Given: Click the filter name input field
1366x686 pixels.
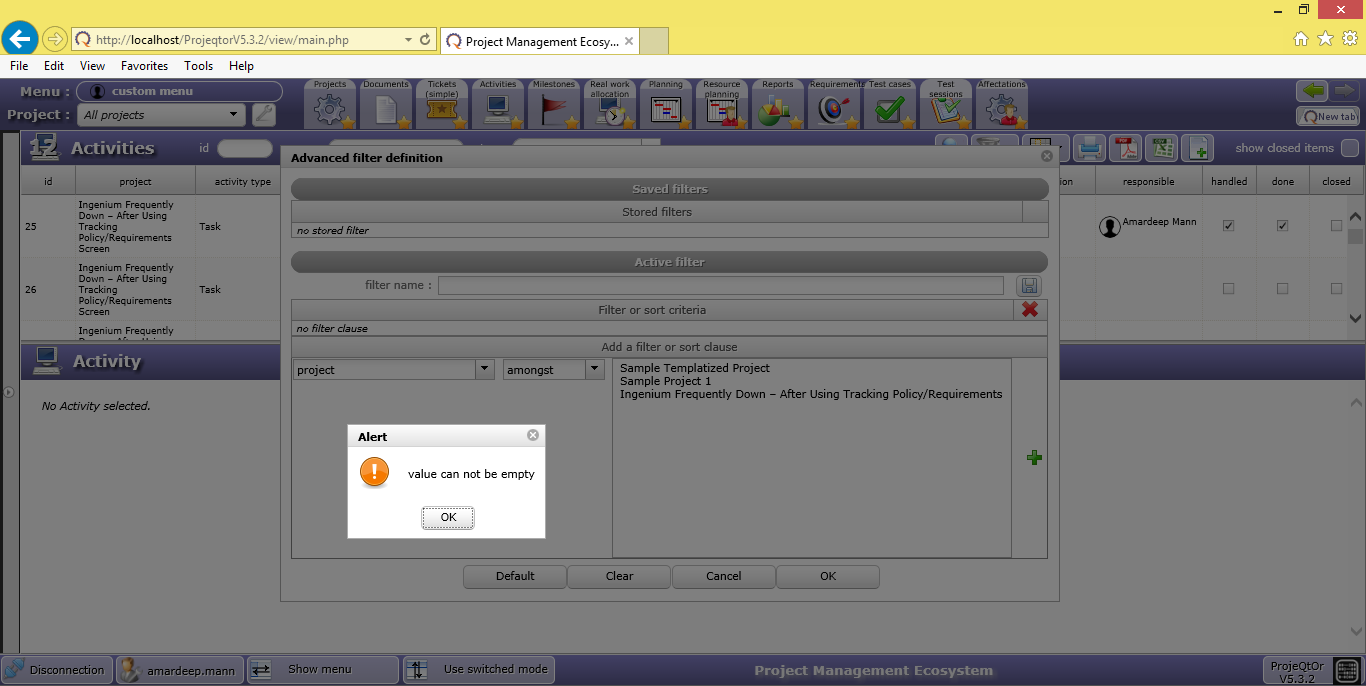Looking at the screenshot, I should [x=720, y=286].
